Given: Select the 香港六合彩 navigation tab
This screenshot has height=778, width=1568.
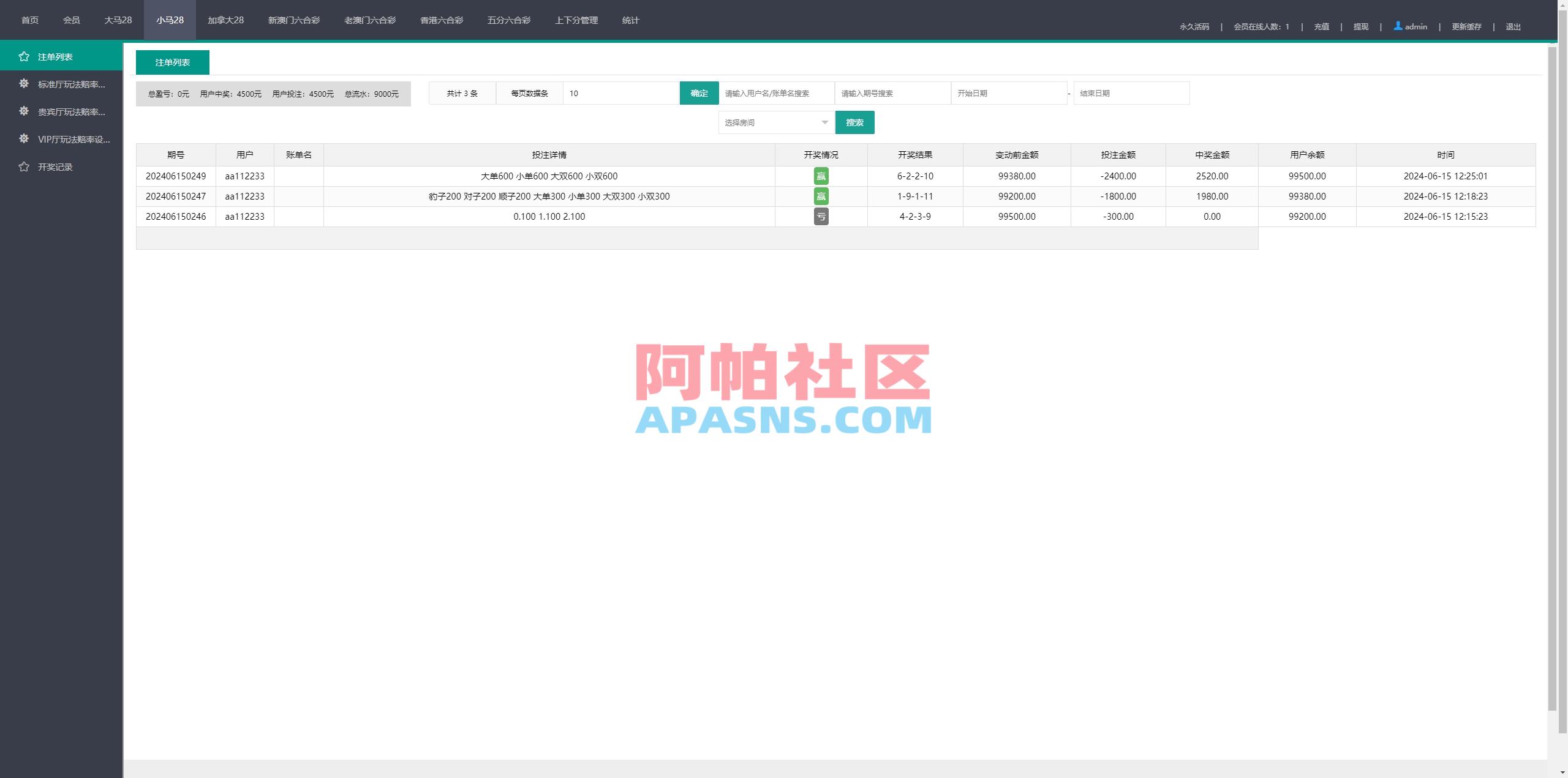Looking at the screenshot, I should pos(441,20).
